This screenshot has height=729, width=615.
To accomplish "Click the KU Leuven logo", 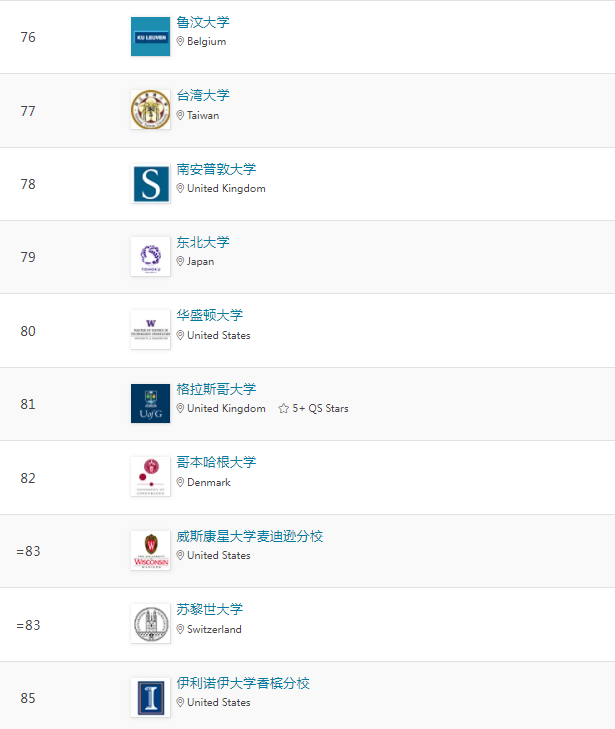I will (150, 37).
